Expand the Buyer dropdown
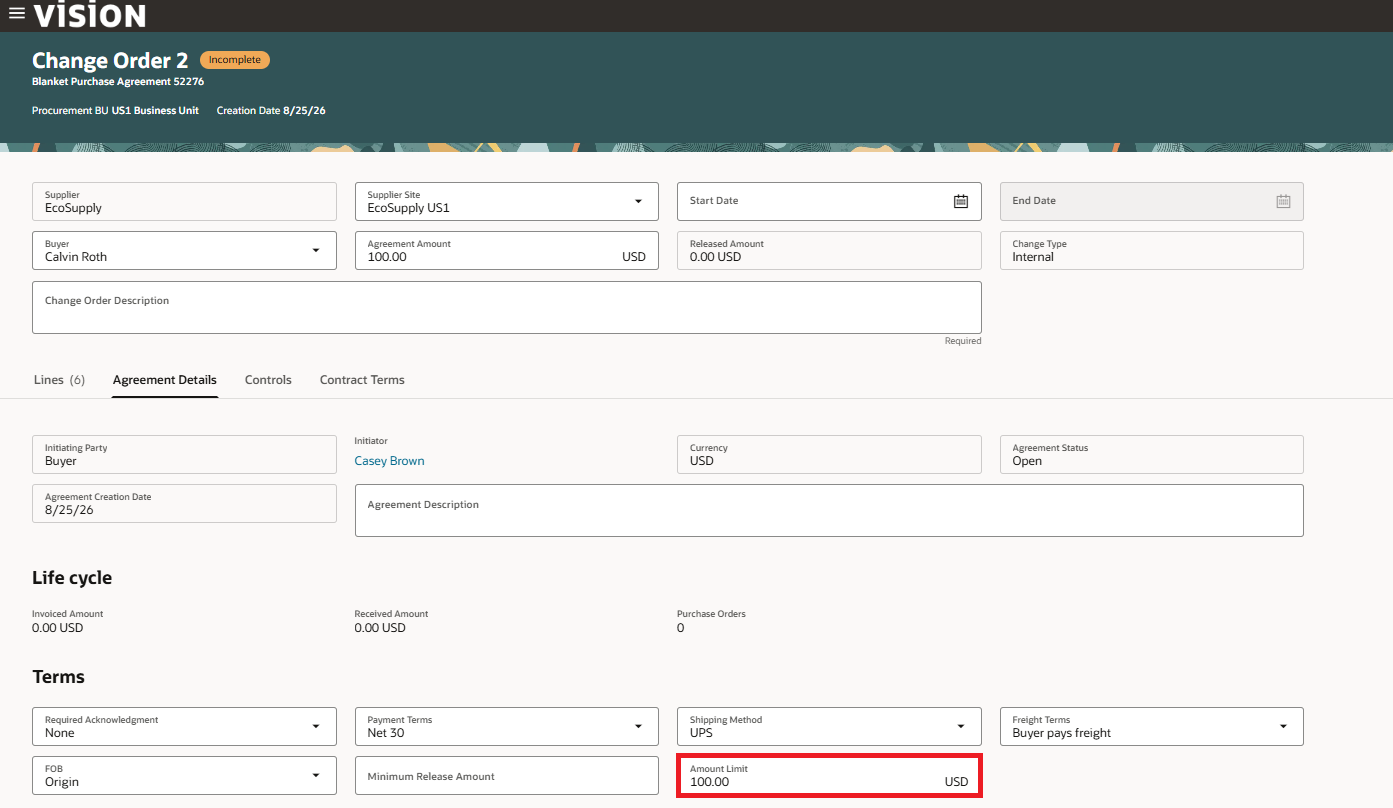Viewport: 1393px width, 808px height. 316,250
